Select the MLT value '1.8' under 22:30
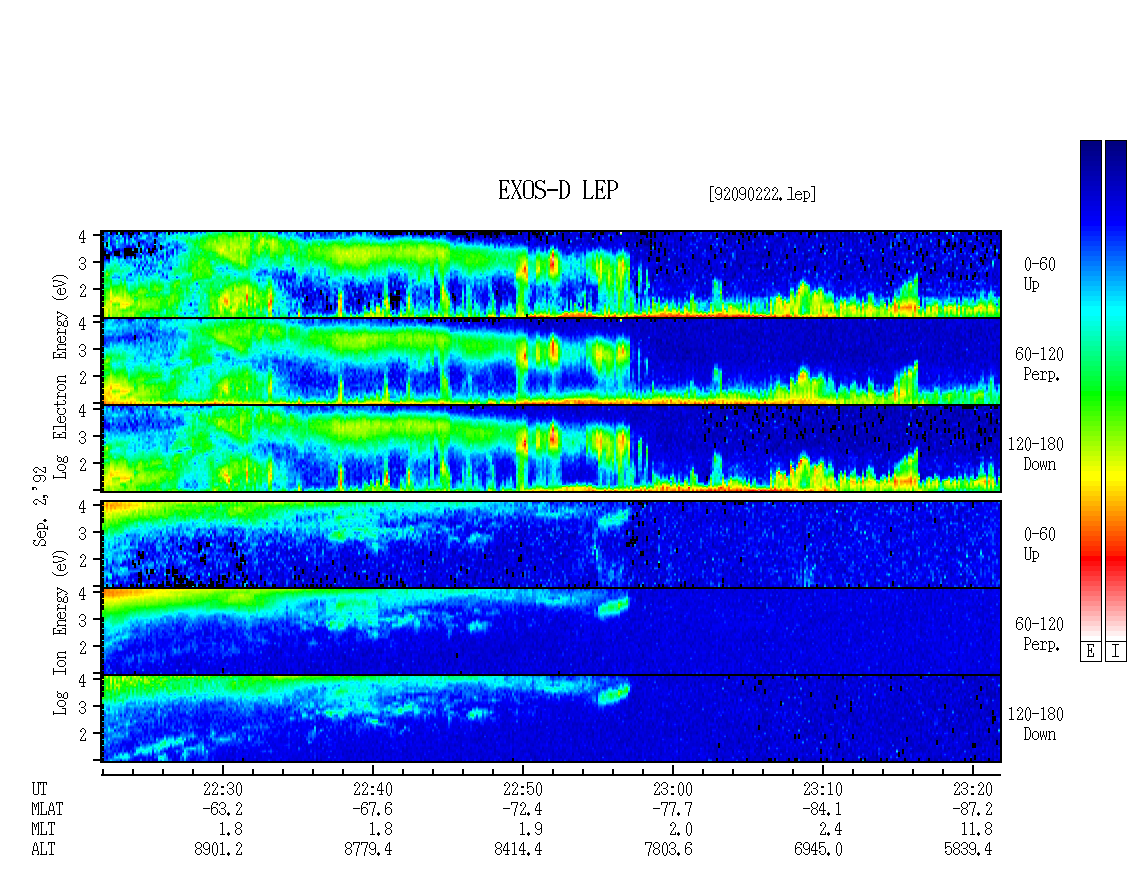 point(231,830)
